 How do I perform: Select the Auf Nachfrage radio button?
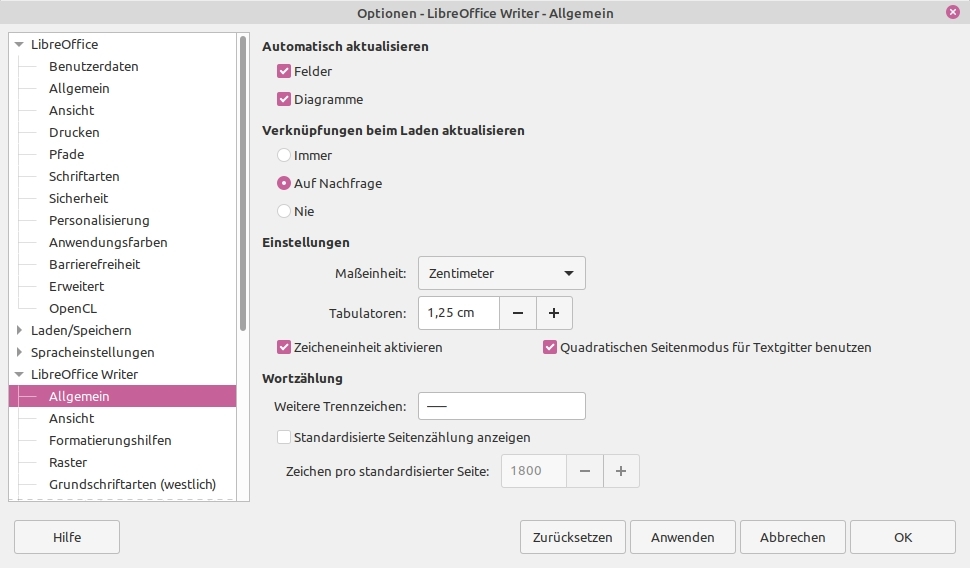284,183
